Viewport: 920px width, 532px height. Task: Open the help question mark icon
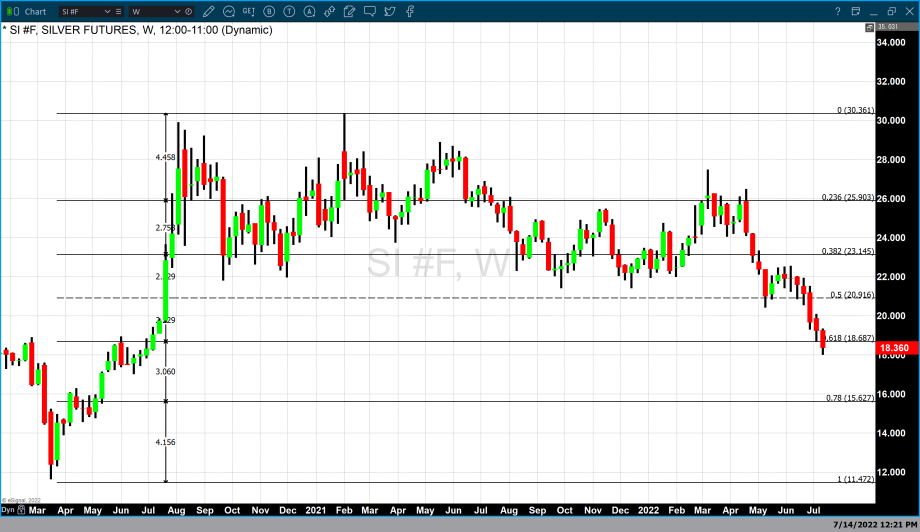point(838,11)
